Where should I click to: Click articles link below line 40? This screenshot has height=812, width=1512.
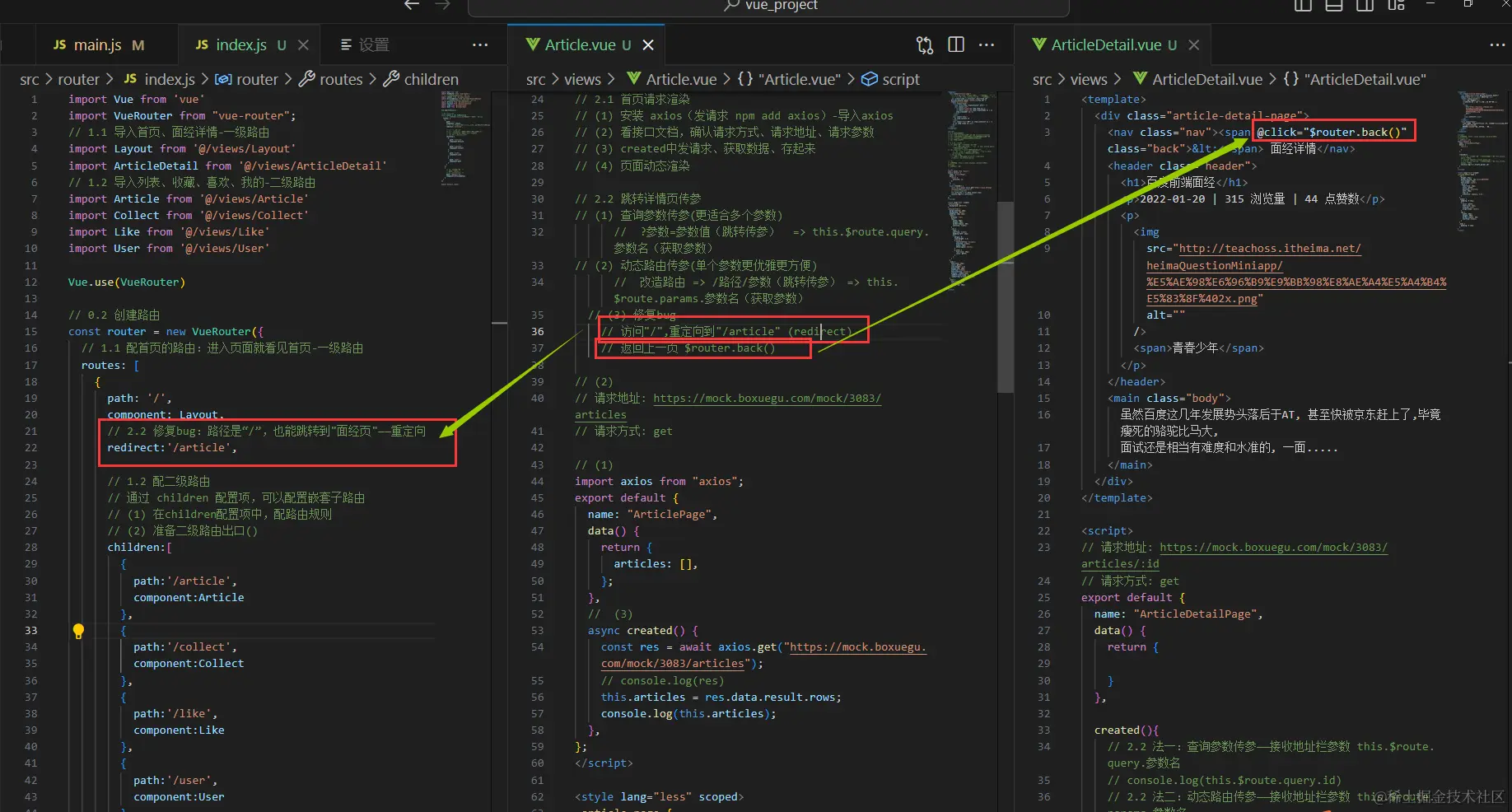(600, 415)
